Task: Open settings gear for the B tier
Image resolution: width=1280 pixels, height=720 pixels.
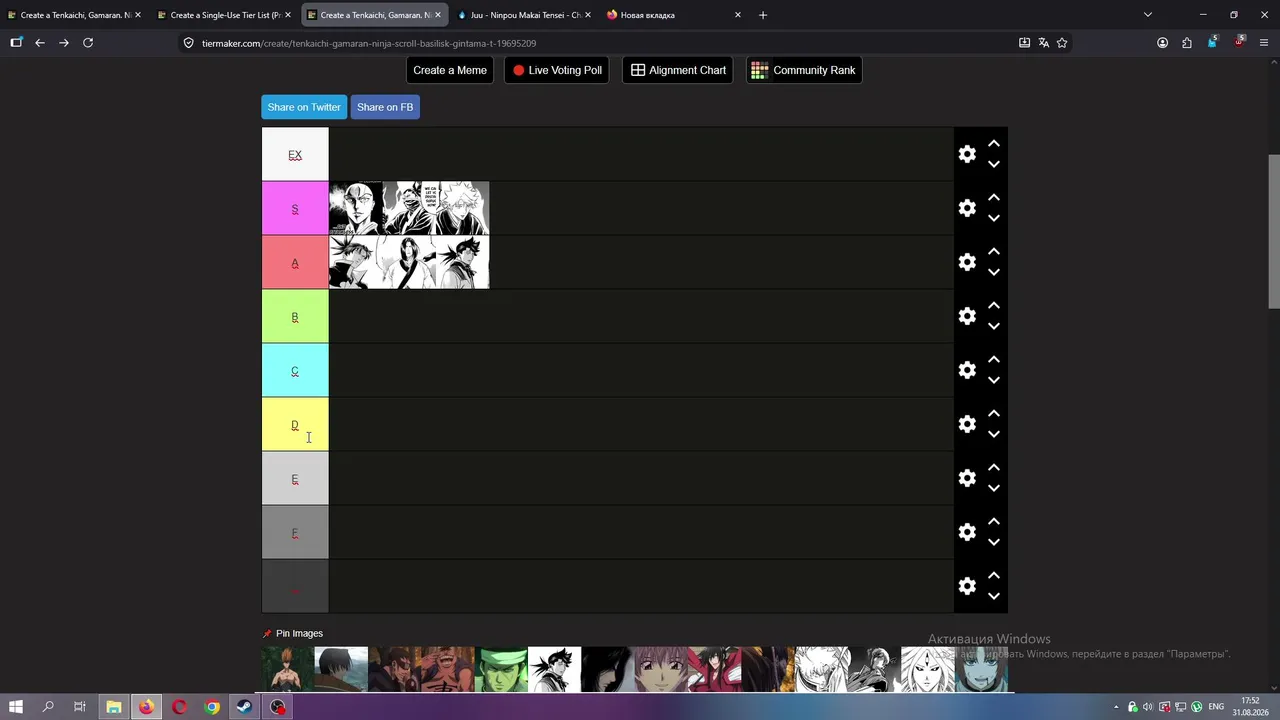Action: [967, 316]
